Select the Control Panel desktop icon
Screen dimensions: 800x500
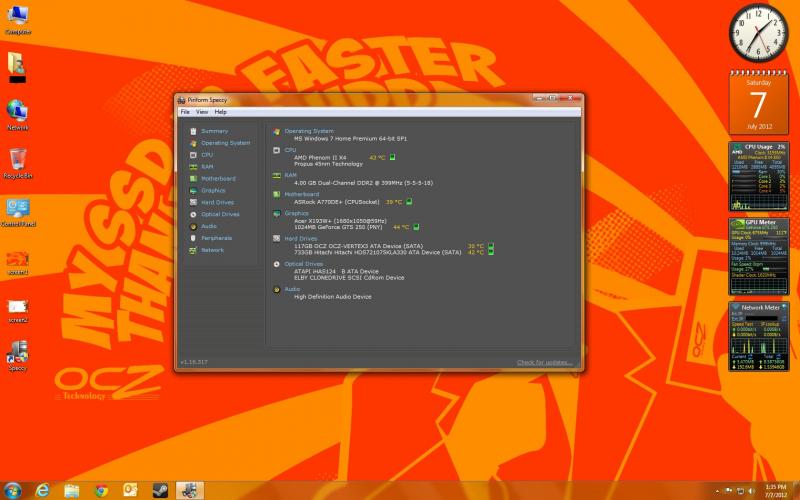(x=18, y=211)
